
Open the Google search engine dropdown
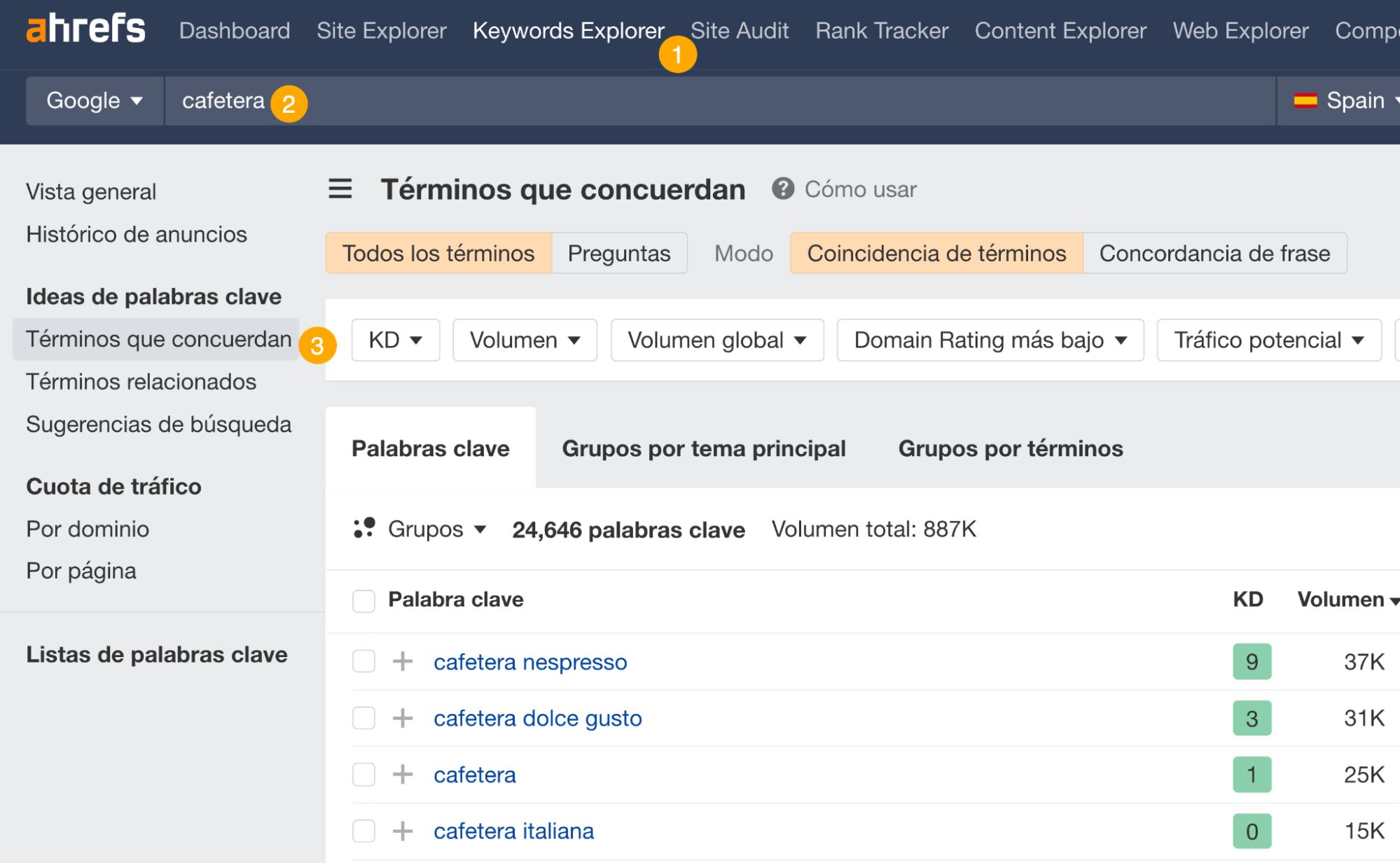[93, 100]
